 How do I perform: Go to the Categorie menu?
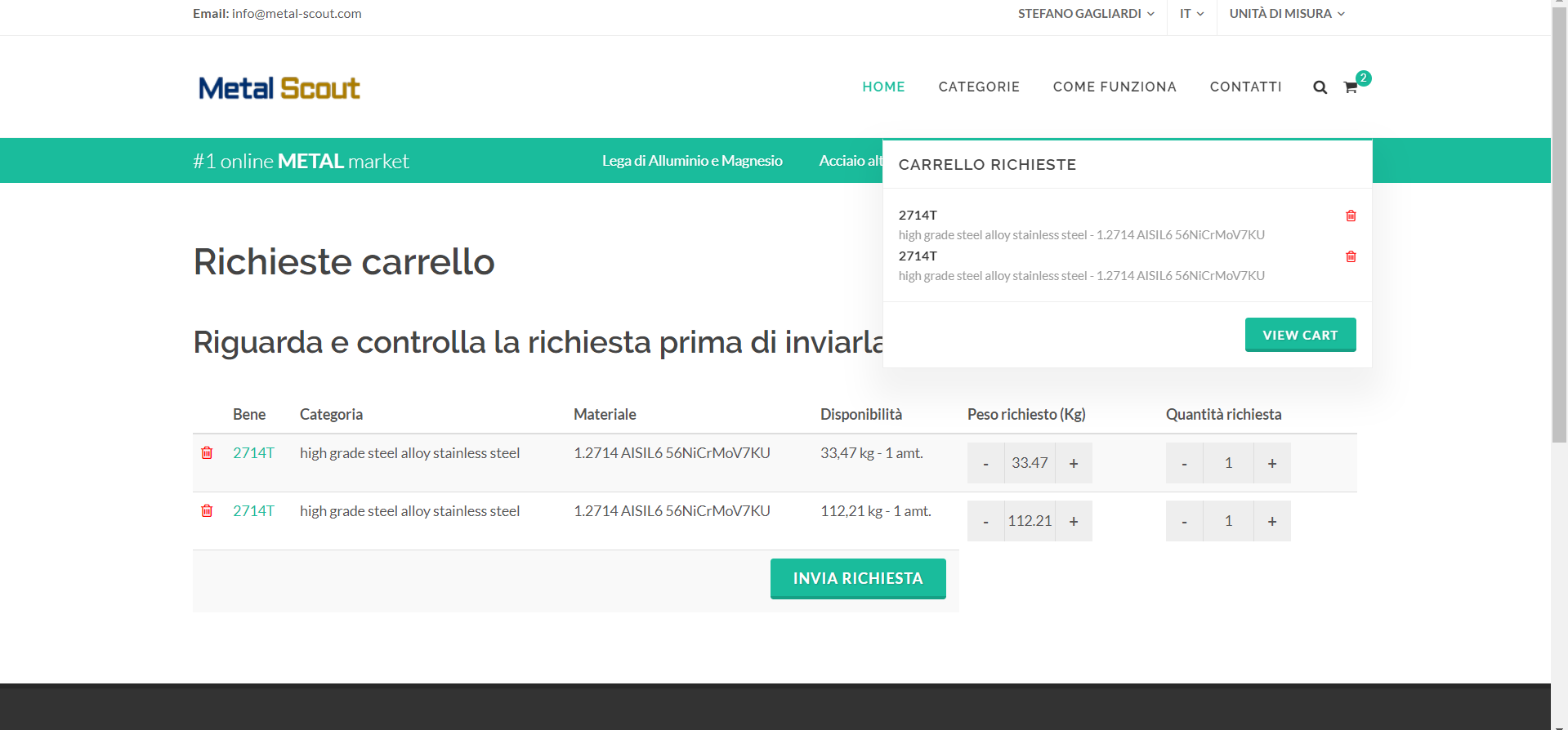pyautogui.click(x=979, y=87)
